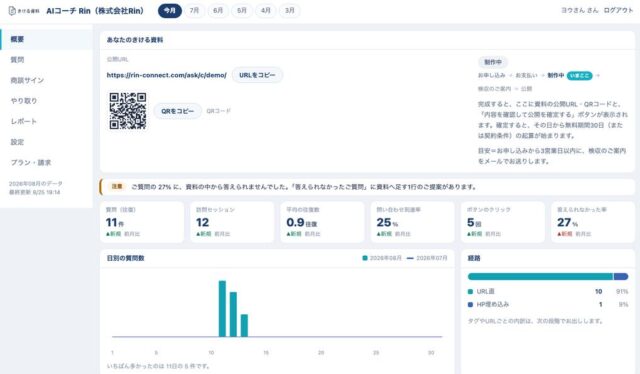Open レポート in the sidebar
640x374 pixels.
pyautogui.click(x=46, y=121)
